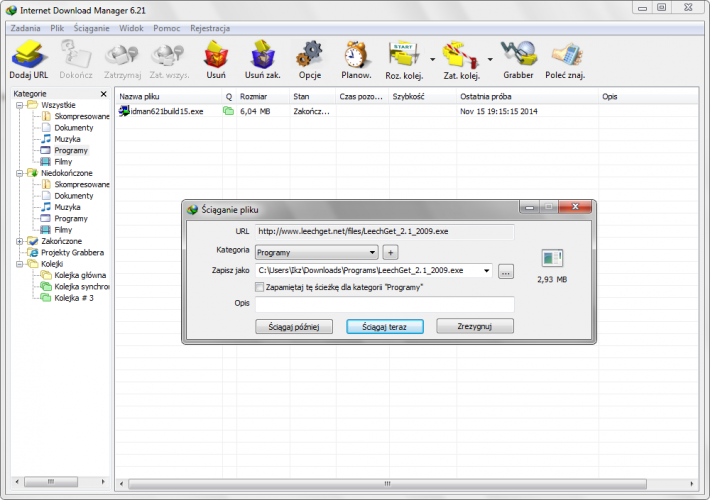Click the Ściągaj teraz button

click(x=385, y=327)
